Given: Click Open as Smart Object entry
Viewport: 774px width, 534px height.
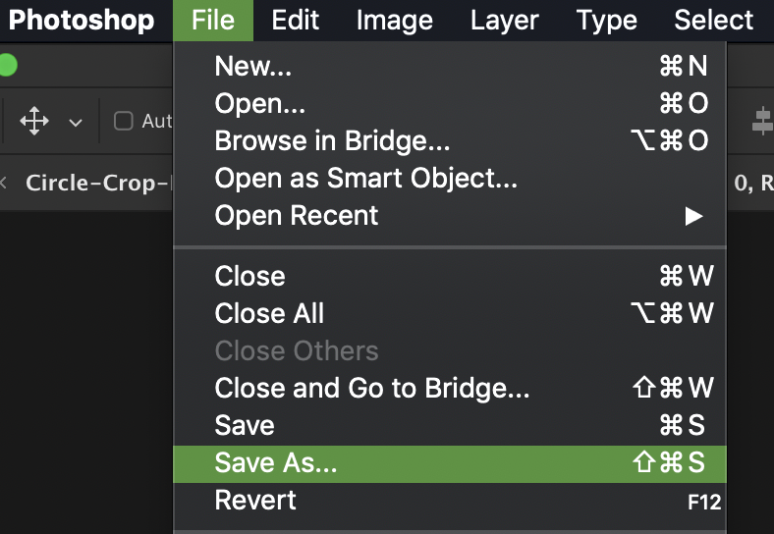Looking at the screenshot, I should (366, 179).
